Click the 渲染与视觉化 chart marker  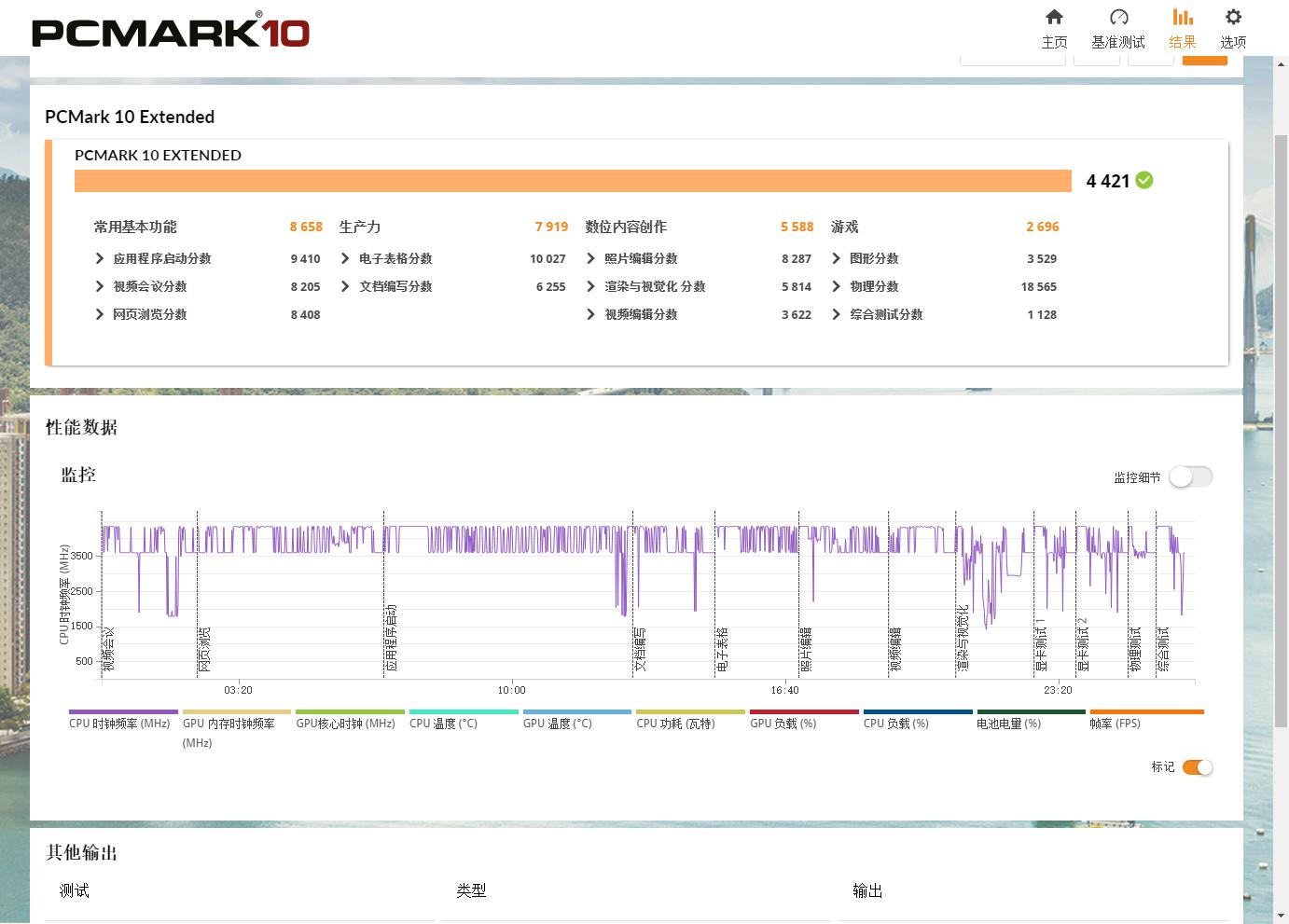(963, 638)
